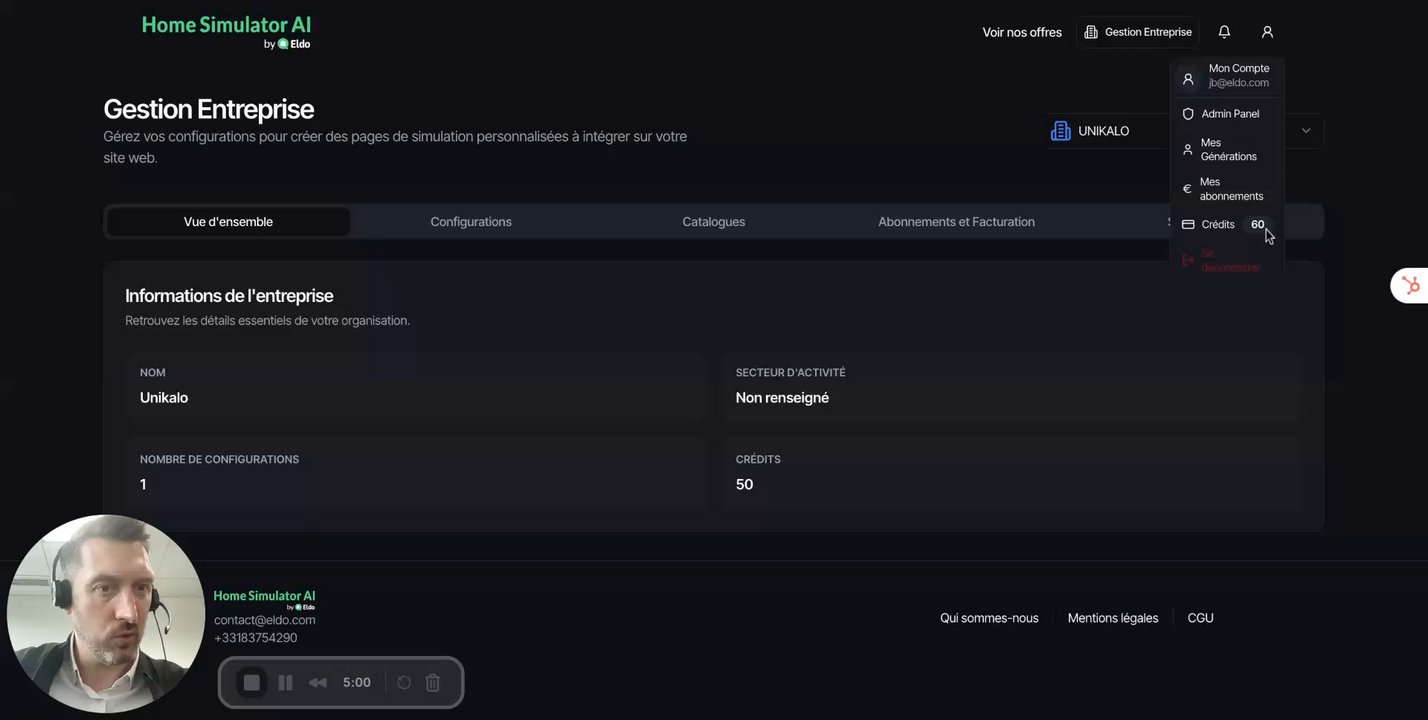Click the notifications bell icon

(x=1224, y=32)
